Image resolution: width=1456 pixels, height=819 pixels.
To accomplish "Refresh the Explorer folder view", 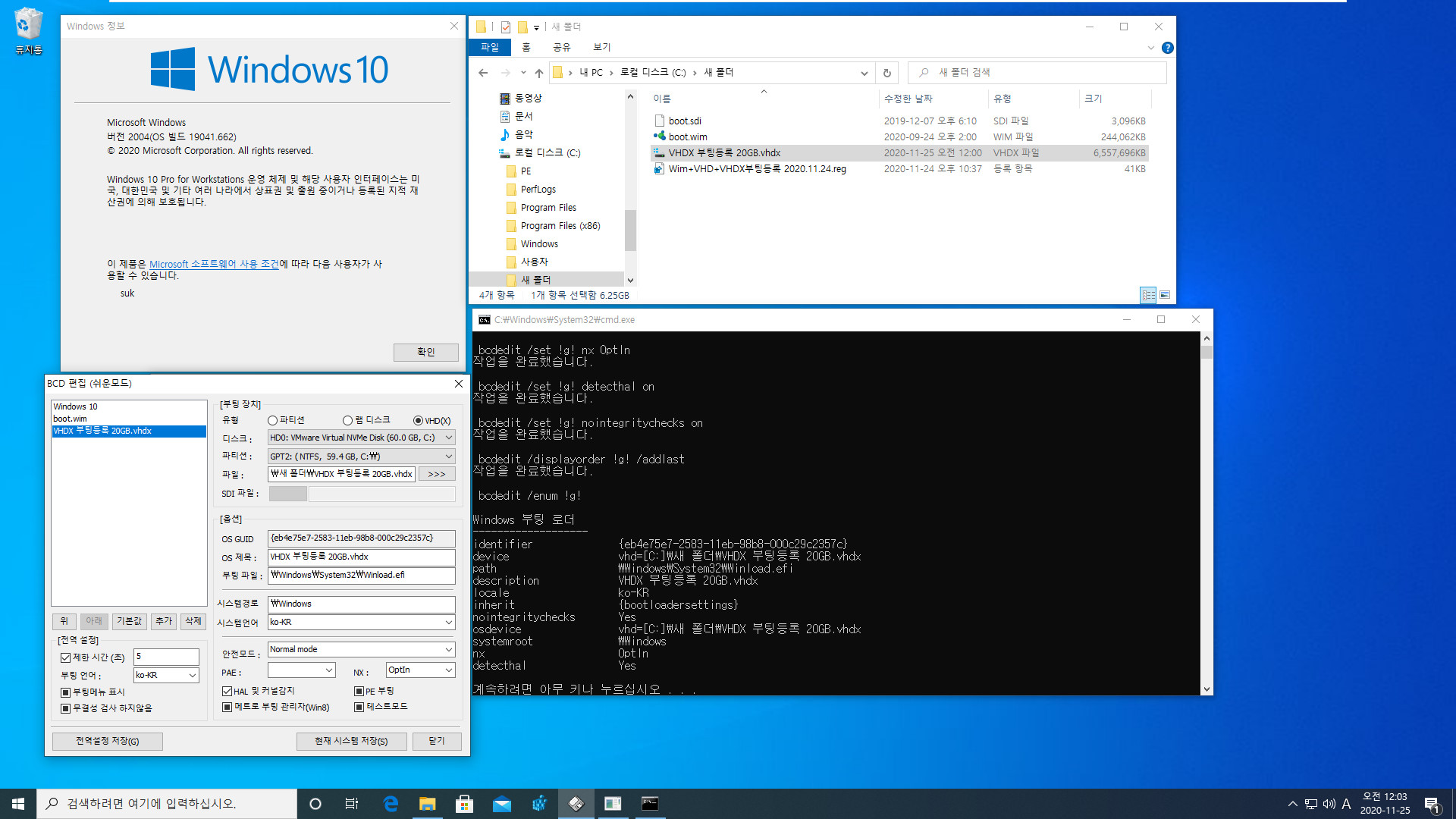I will [886, 73].
